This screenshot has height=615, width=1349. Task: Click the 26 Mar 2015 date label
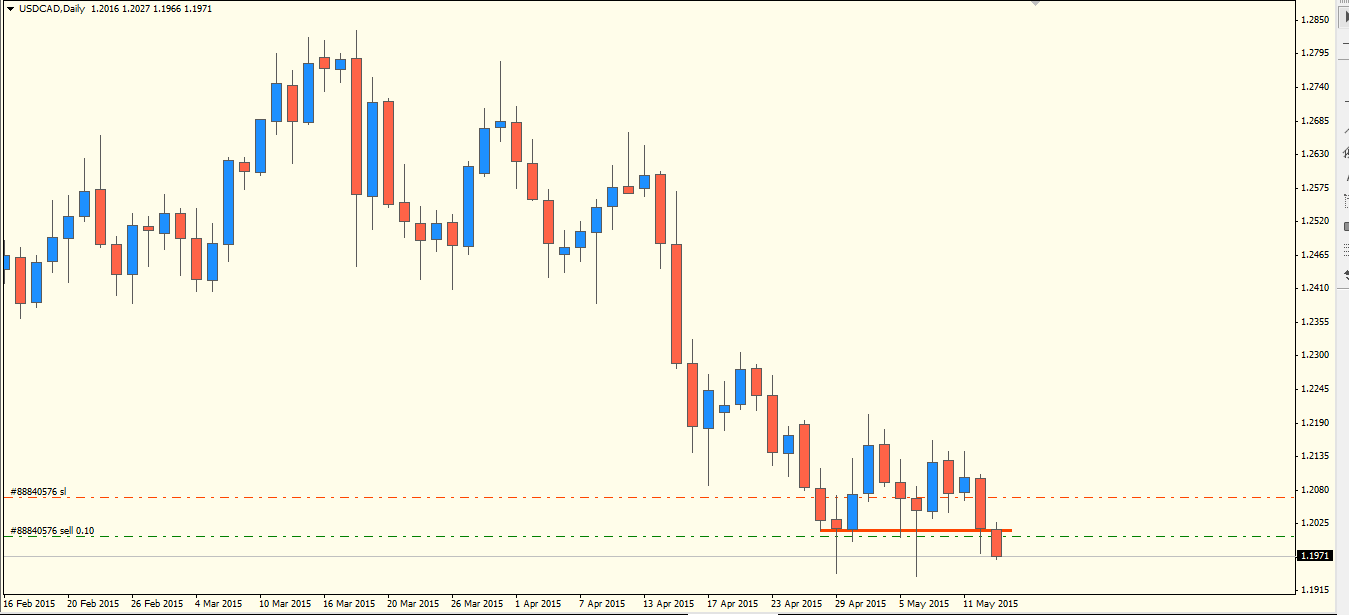tap(476, 604)
